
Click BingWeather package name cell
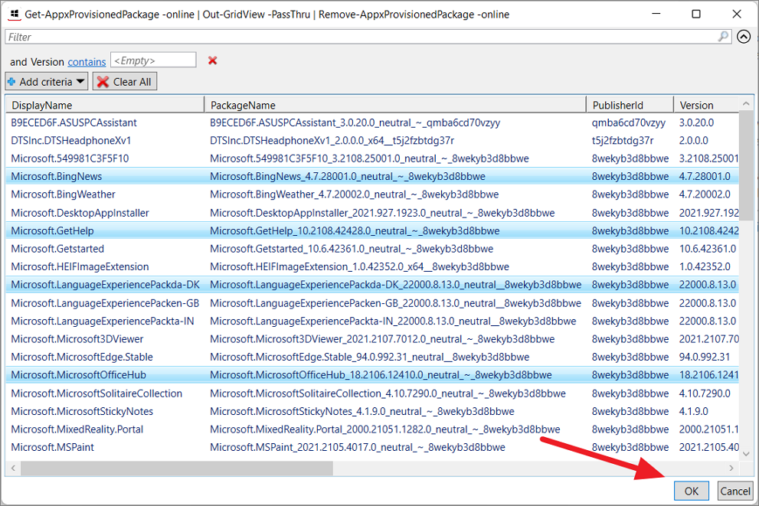[x=354, y=194]
